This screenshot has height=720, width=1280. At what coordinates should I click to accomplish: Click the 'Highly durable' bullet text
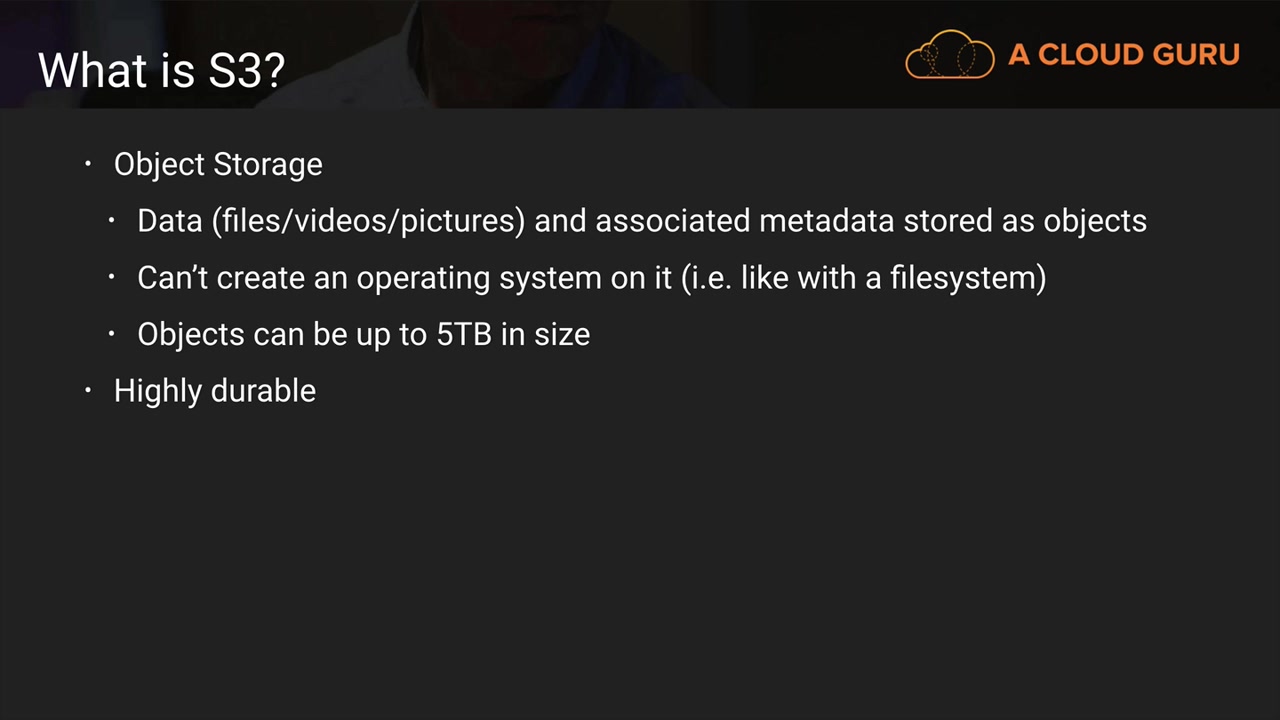click(215, 390)
